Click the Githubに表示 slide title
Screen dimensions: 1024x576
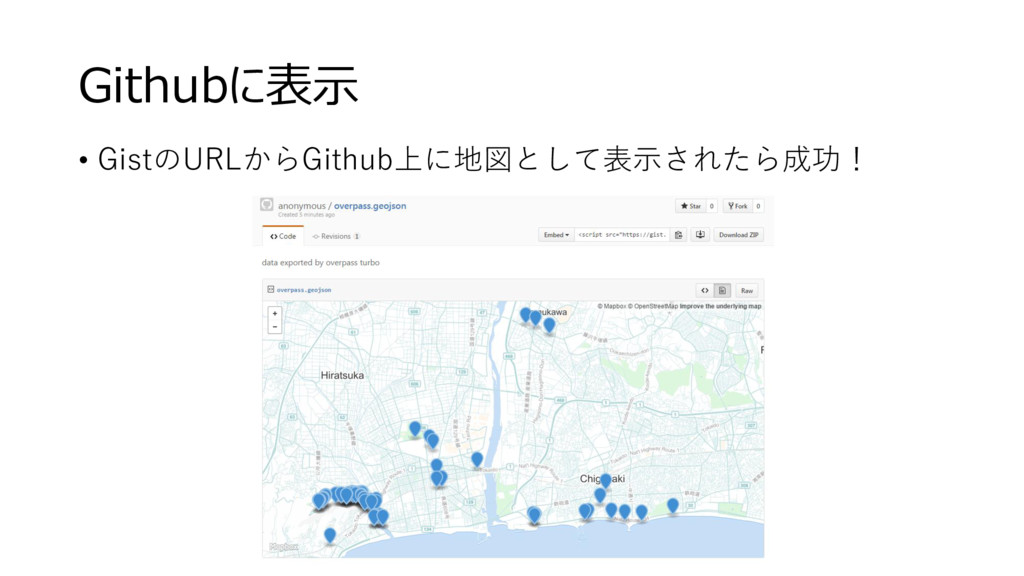tap(219, 85)
